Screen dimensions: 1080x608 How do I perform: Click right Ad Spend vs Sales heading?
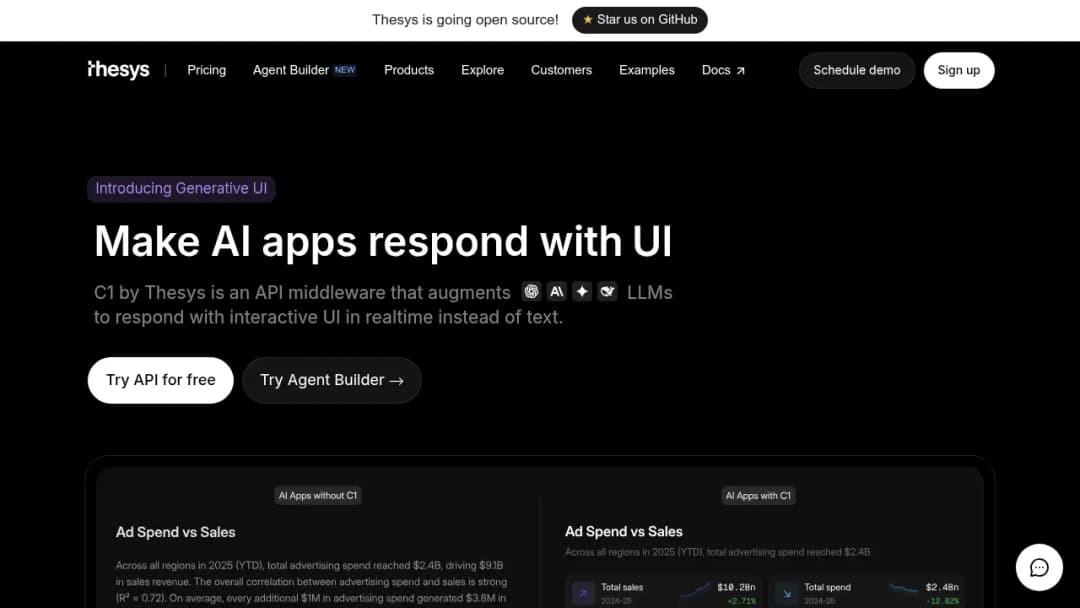point(623,532)
